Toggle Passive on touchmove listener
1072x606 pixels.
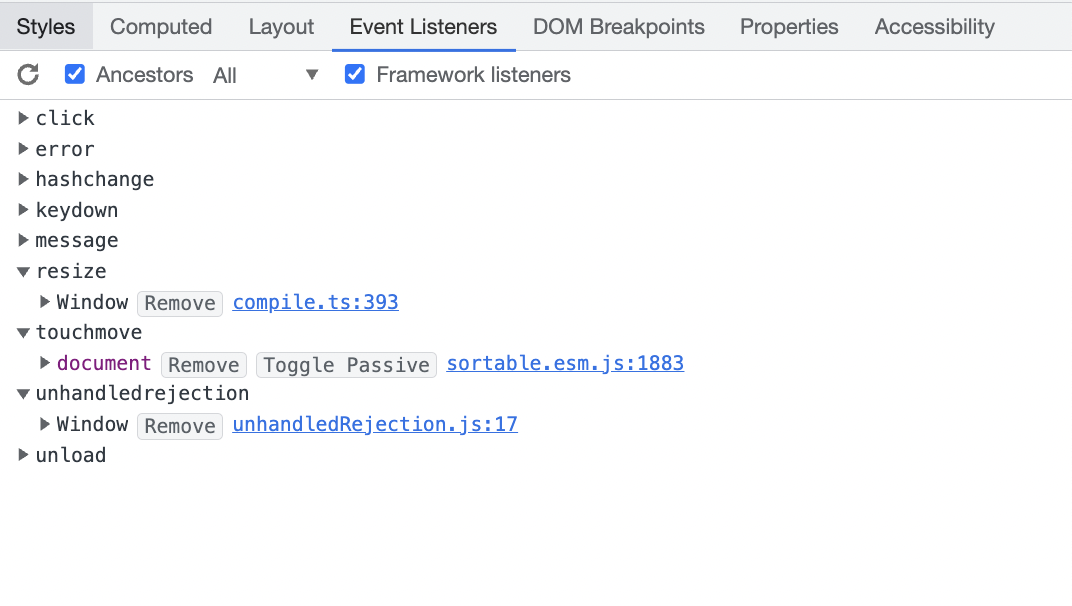(x=347, y=365)
